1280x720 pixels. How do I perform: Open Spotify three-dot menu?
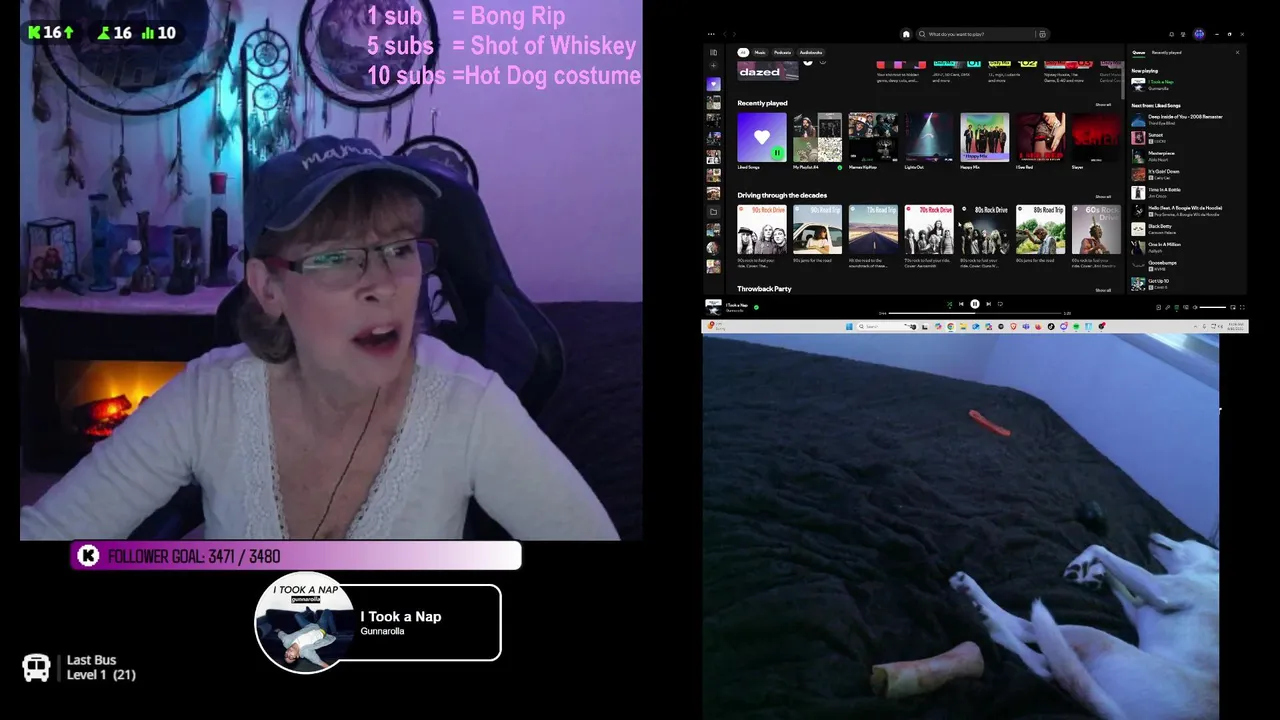pos(711,34)
